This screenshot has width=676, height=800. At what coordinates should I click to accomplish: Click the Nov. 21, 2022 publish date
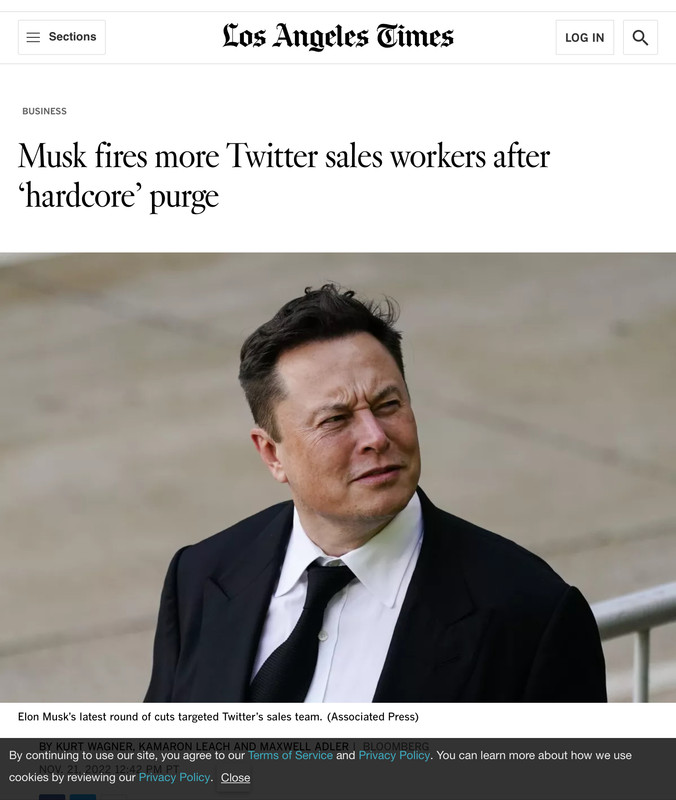click(x=109, y=768)
